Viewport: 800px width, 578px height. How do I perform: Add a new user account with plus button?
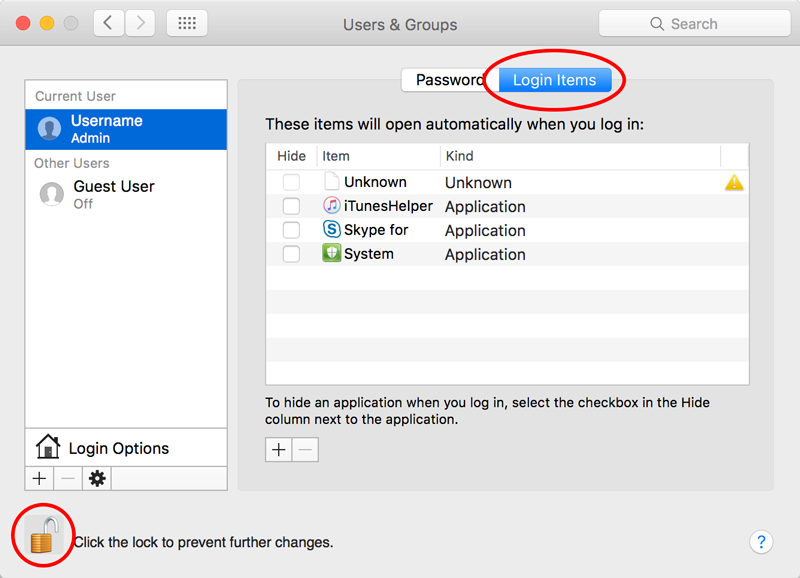39,479
